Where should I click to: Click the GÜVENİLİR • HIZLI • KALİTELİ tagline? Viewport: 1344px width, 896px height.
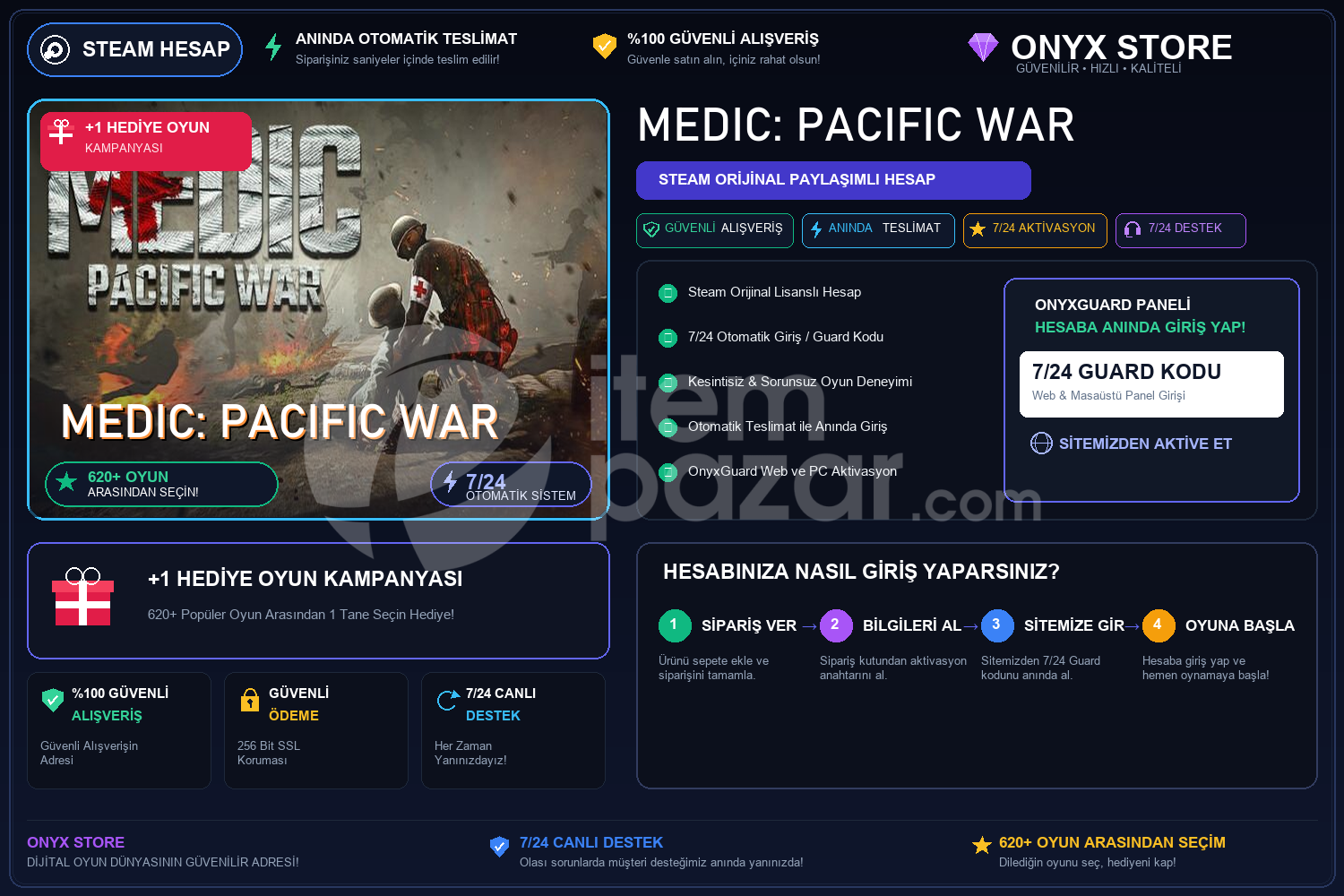(1098, 69)
